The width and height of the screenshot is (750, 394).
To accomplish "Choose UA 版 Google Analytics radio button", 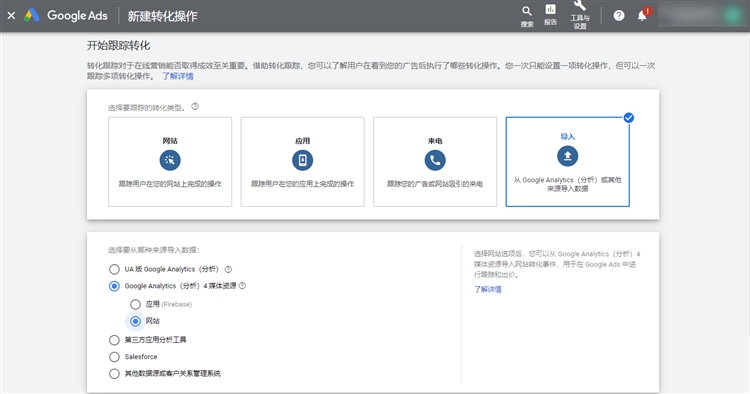I will point(114,269).
